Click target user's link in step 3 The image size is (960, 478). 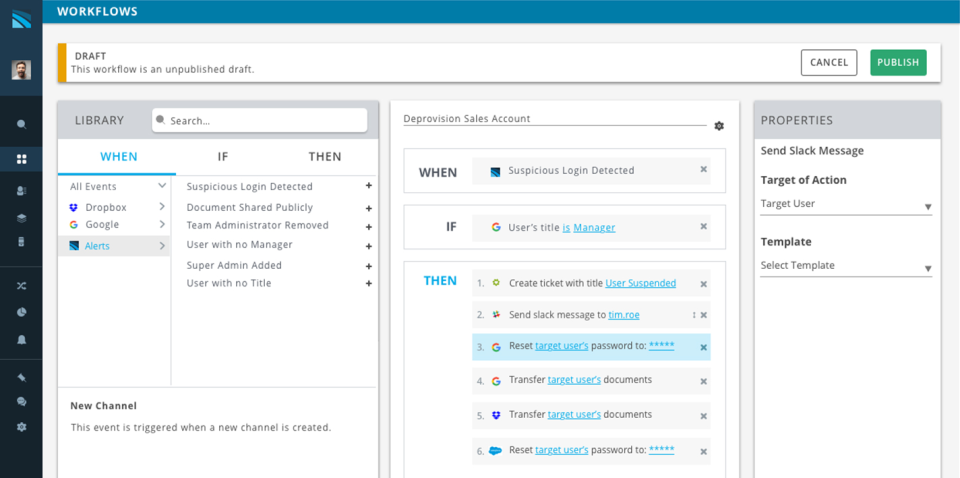pyautogui.click(x=561, y=346)
